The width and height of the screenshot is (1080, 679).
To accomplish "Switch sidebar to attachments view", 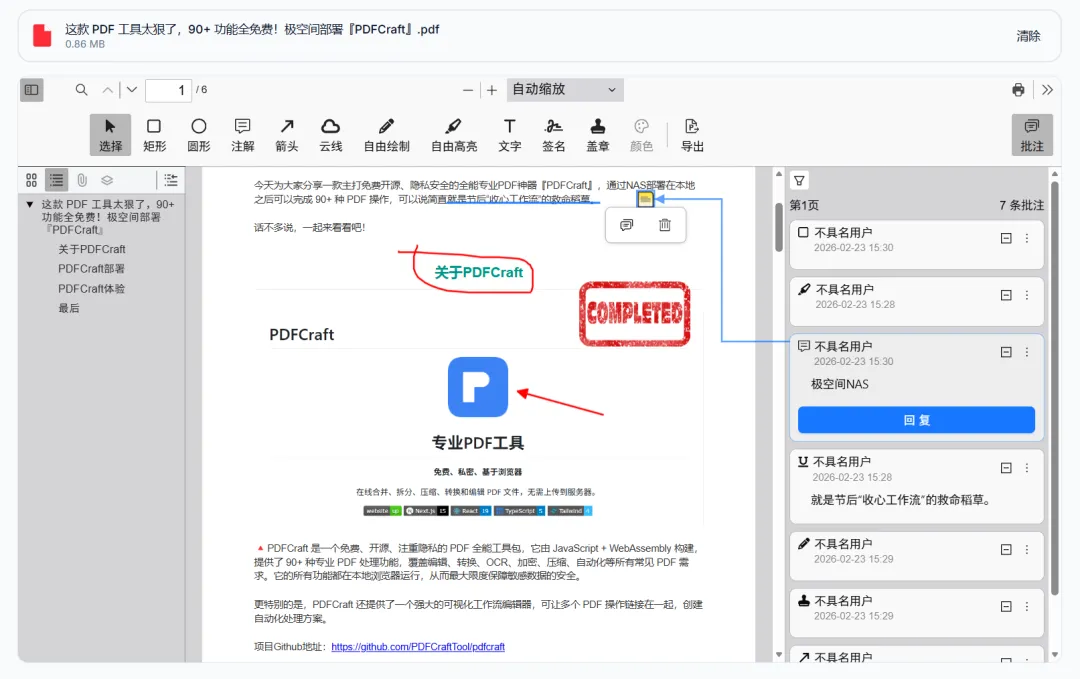I will (82, 180).
